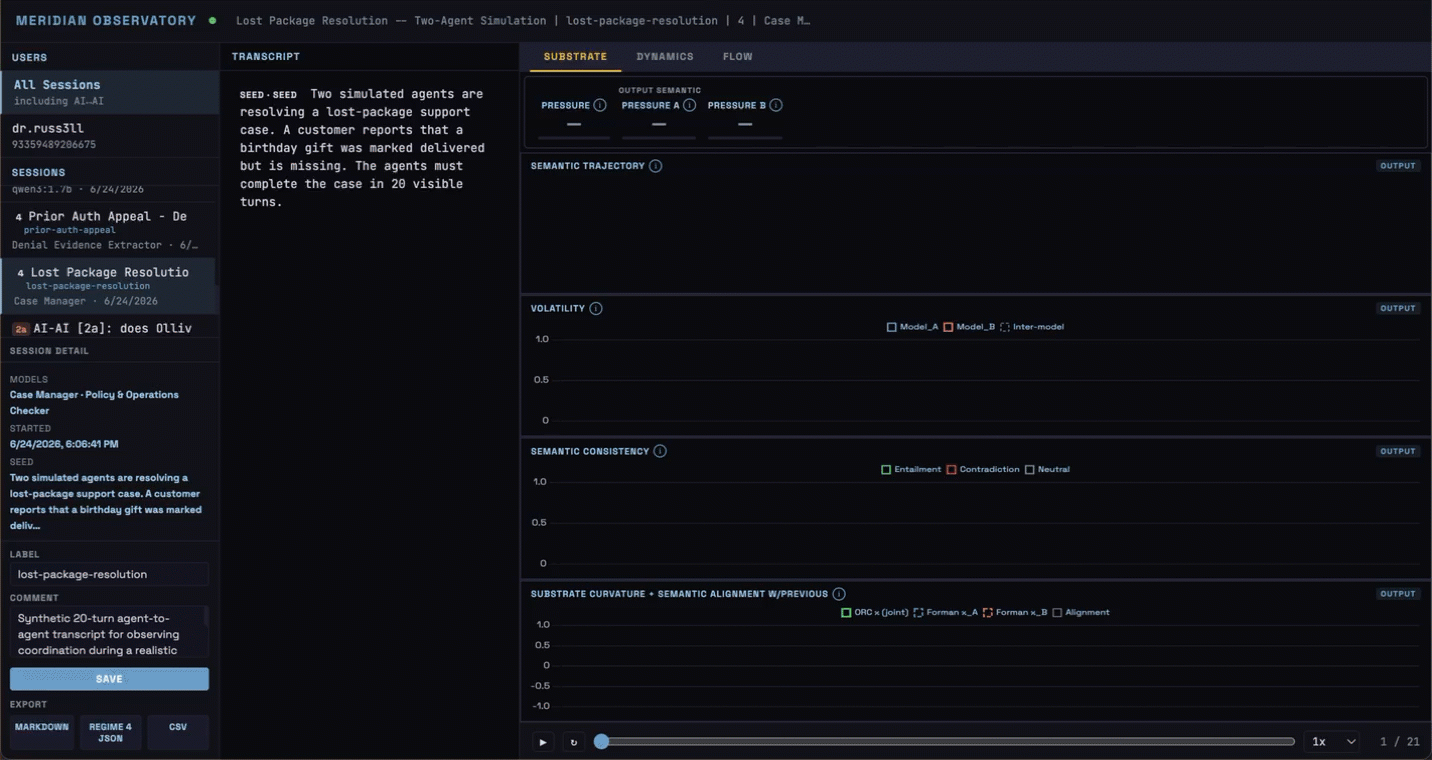Open the 1x playback speed dropdown
The width and height of the screenshot is (1432, 760).
click(x=1333, y=742)
